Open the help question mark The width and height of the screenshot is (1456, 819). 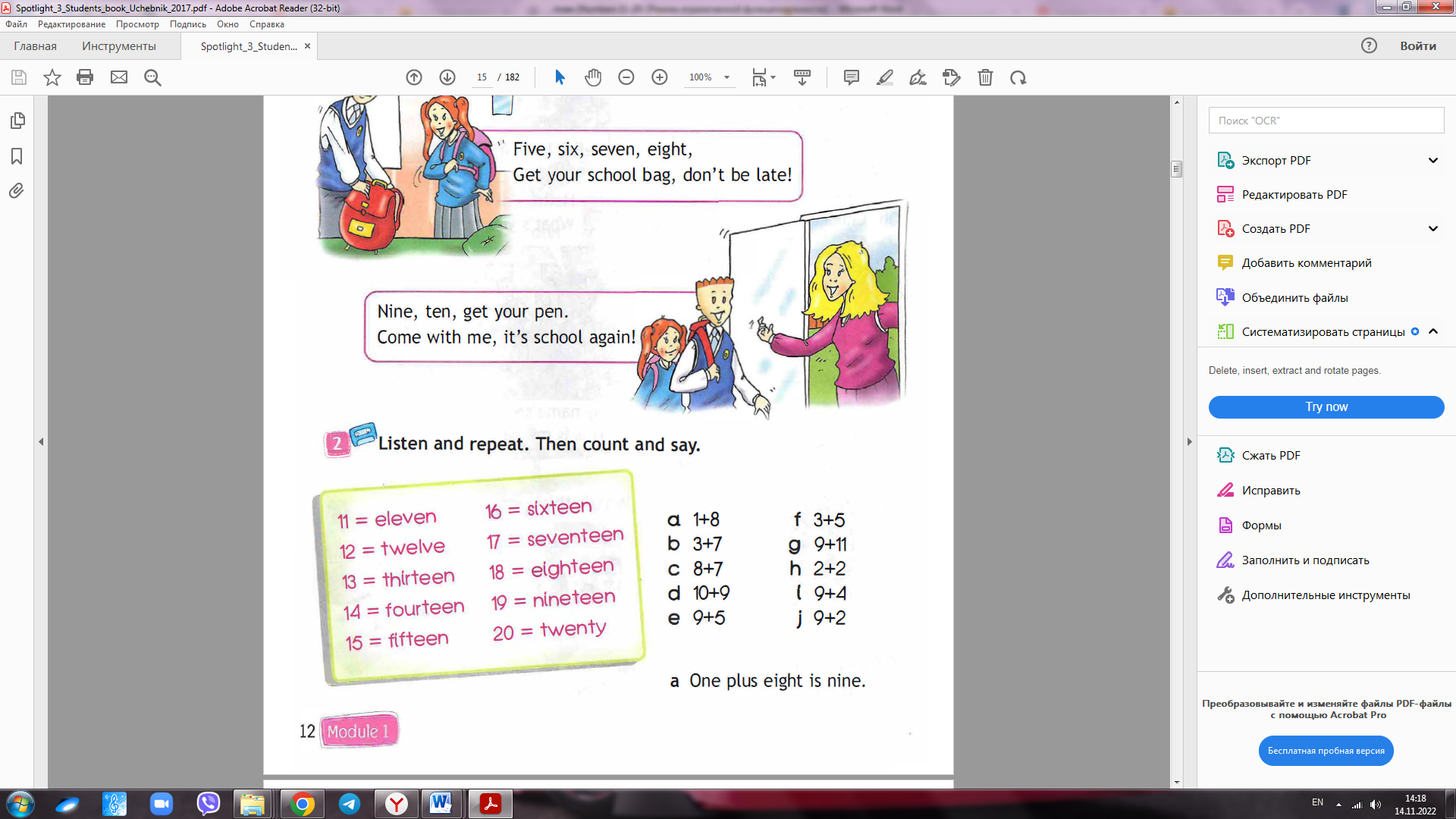[x=1369, y=45]
